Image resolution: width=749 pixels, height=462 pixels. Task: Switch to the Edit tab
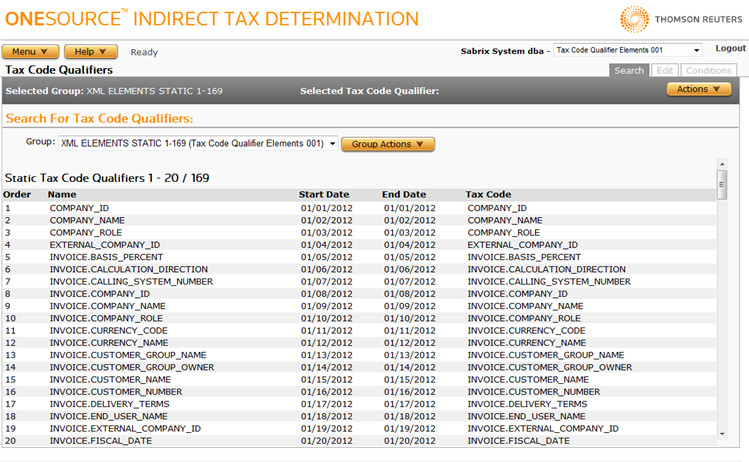664,71
